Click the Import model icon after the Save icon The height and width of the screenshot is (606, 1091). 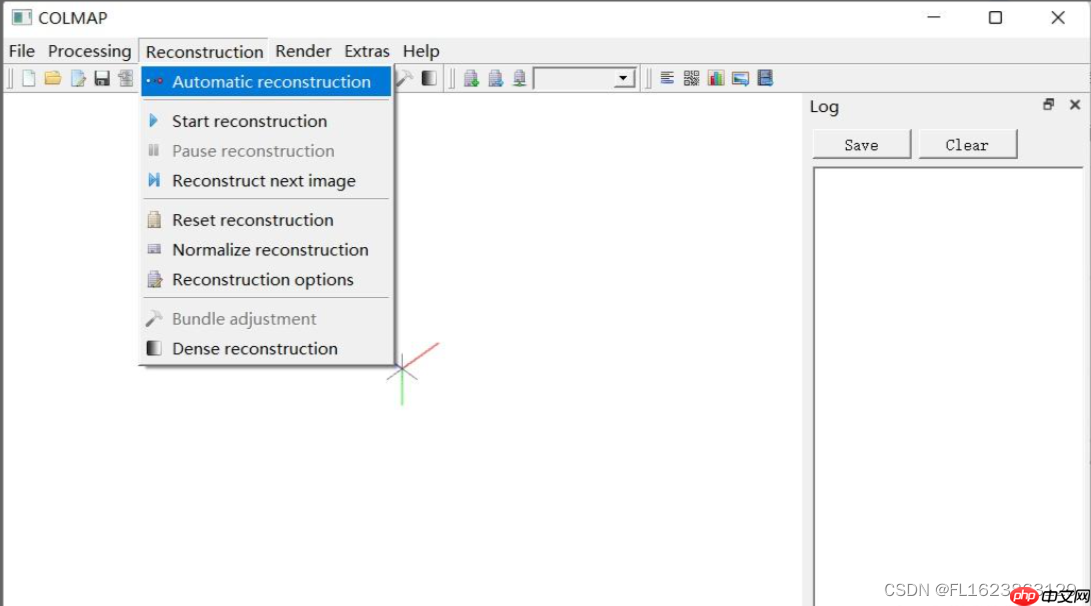coord(126,78)
